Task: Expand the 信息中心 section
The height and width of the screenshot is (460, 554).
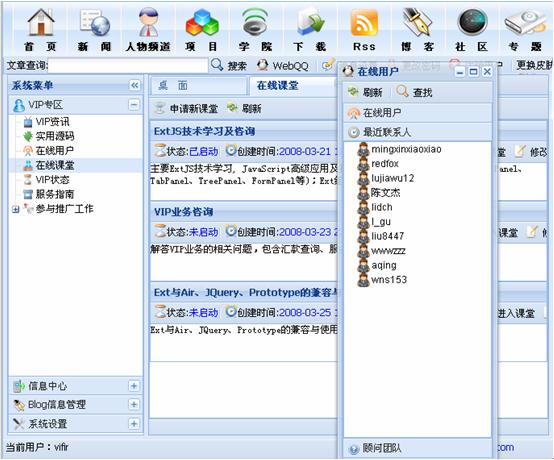Action: 134,385
